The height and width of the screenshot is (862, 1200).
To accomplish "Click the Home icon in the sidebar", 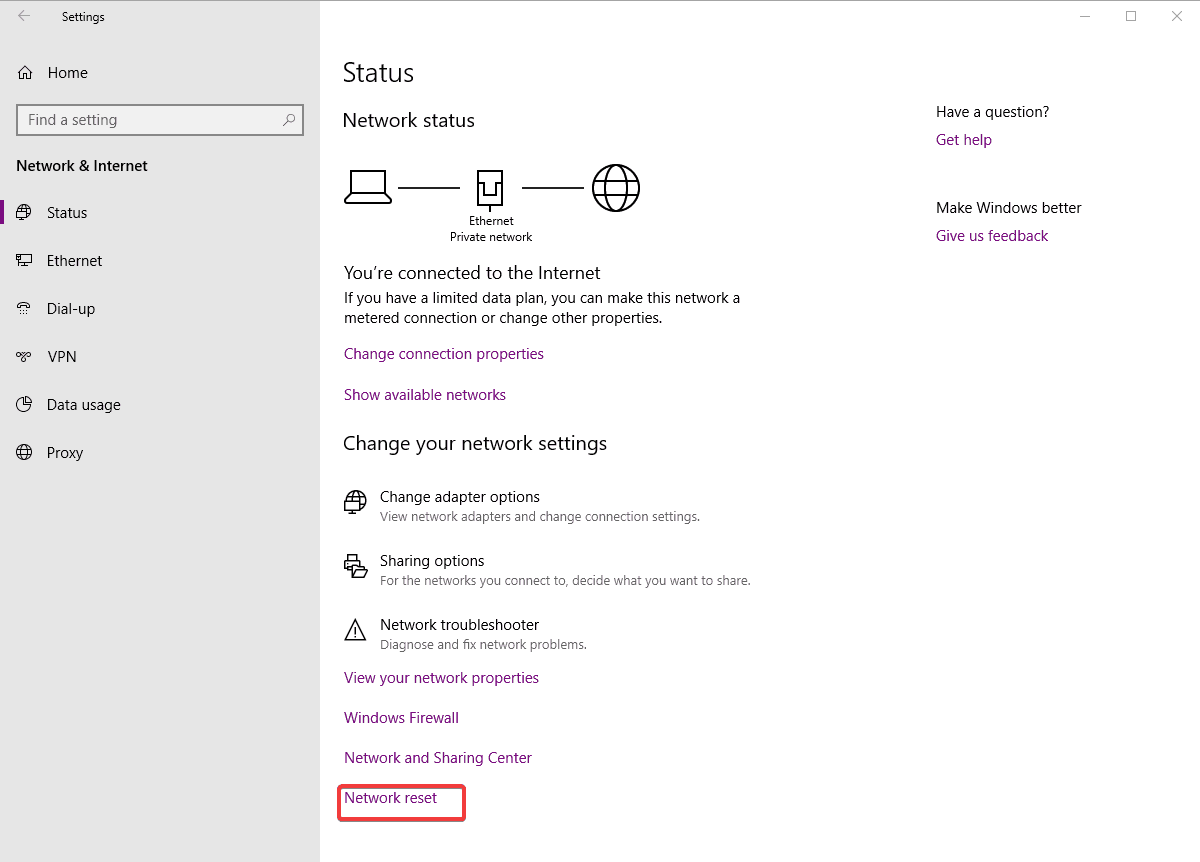I will [25, 72].
